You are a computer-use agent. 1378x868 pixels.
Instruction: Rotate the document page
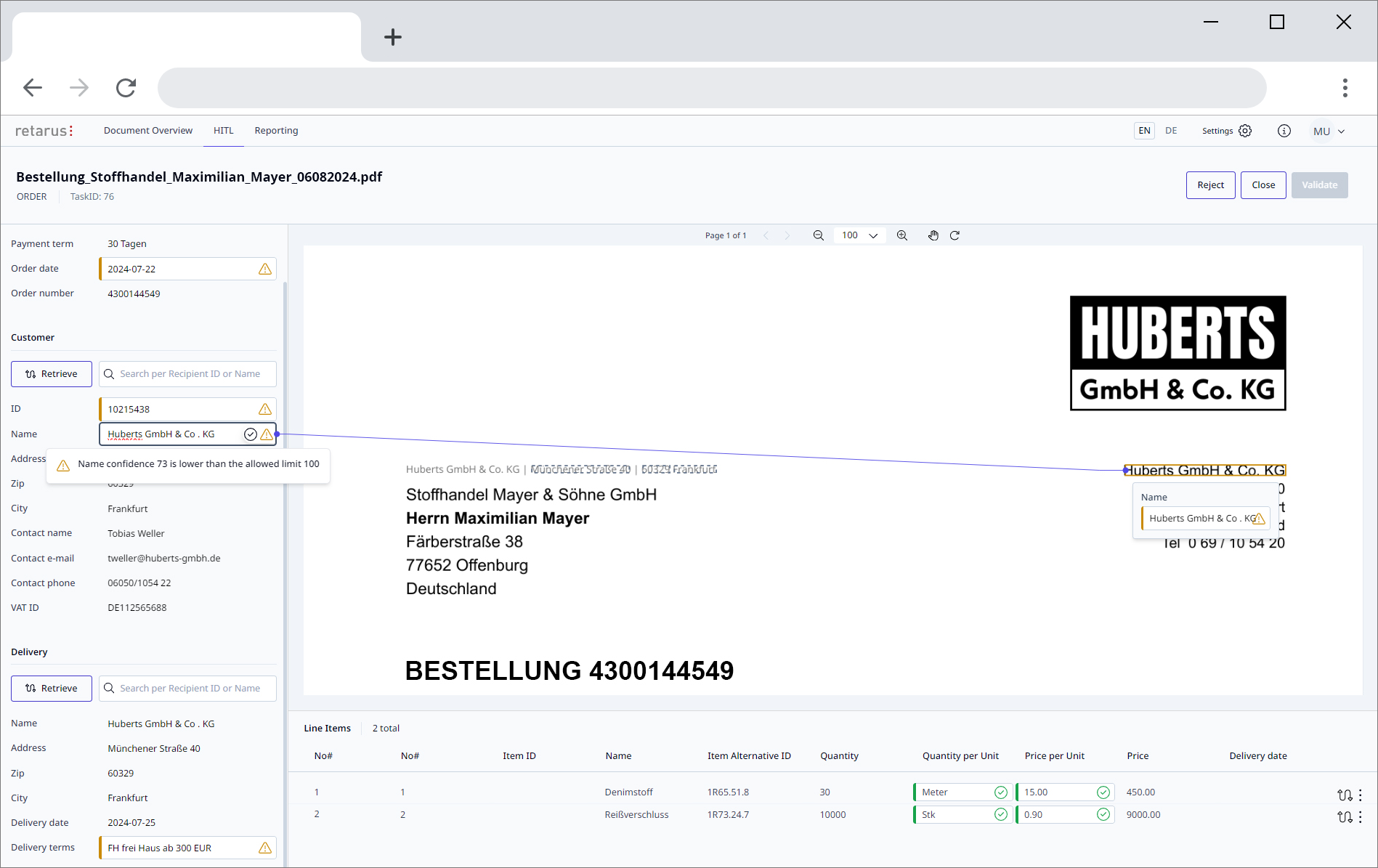[955, 235]
